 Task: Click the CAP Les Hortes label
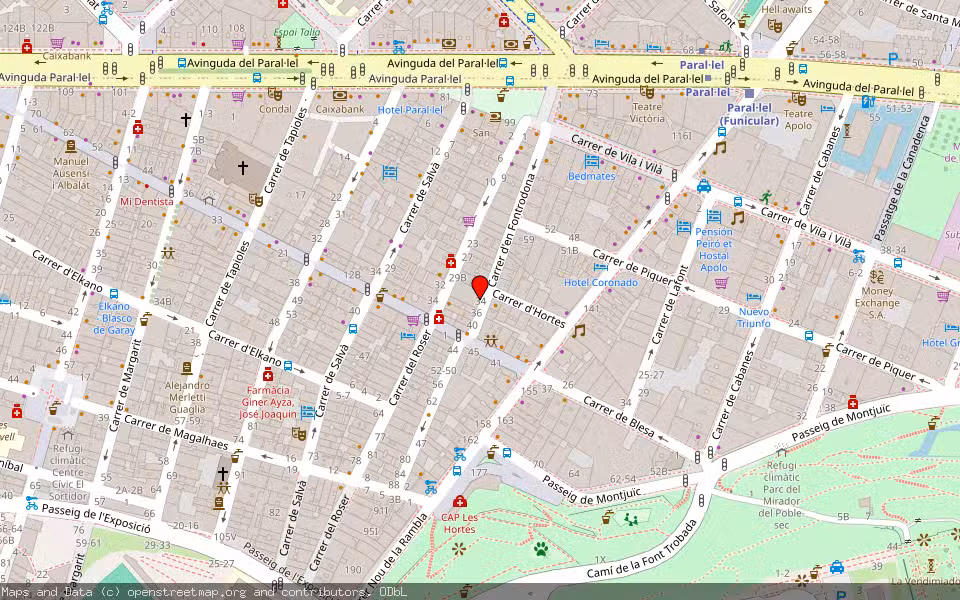pyautogui.click(x=460, y=523)
